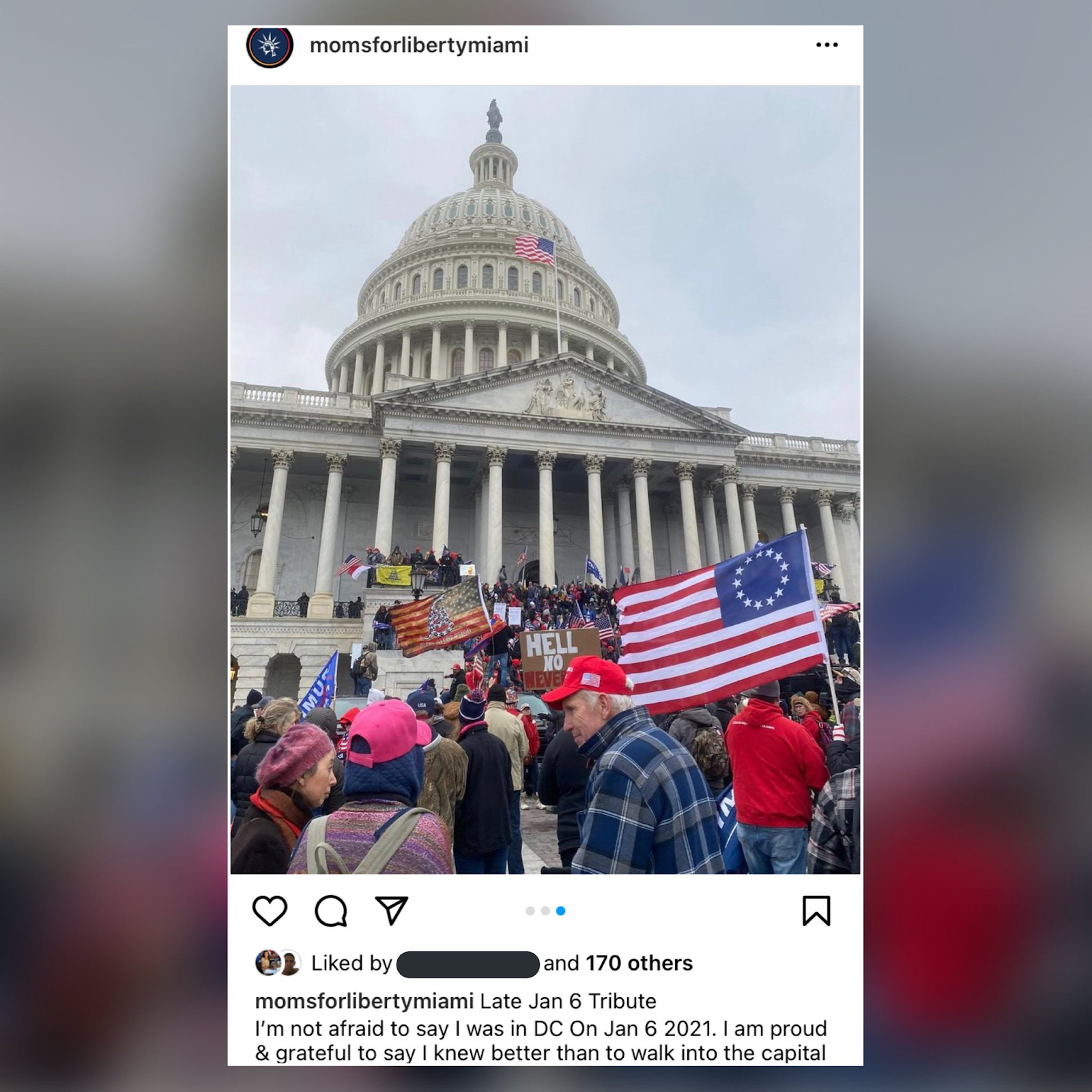The height and width of the screenshot is (1092, 1092).
Task: Click the 'Late Jan 6 Tribute' caption text
Action: (568, 1001)
